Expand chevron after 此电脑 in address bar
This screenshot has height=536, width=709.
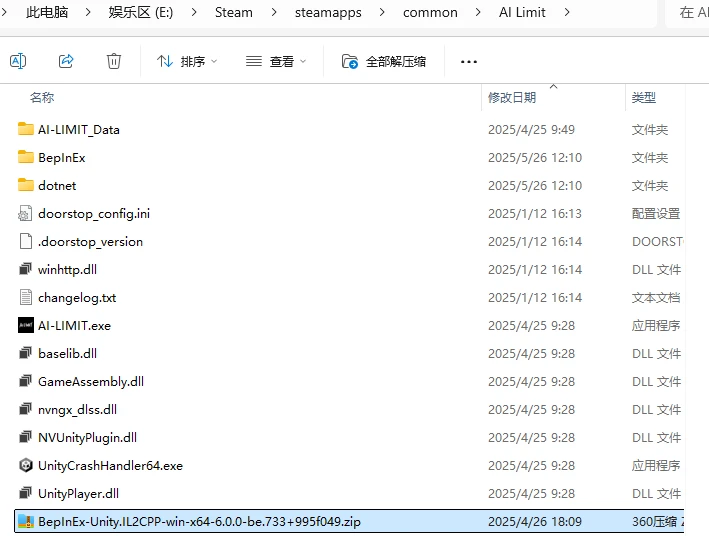pos(88,12)
